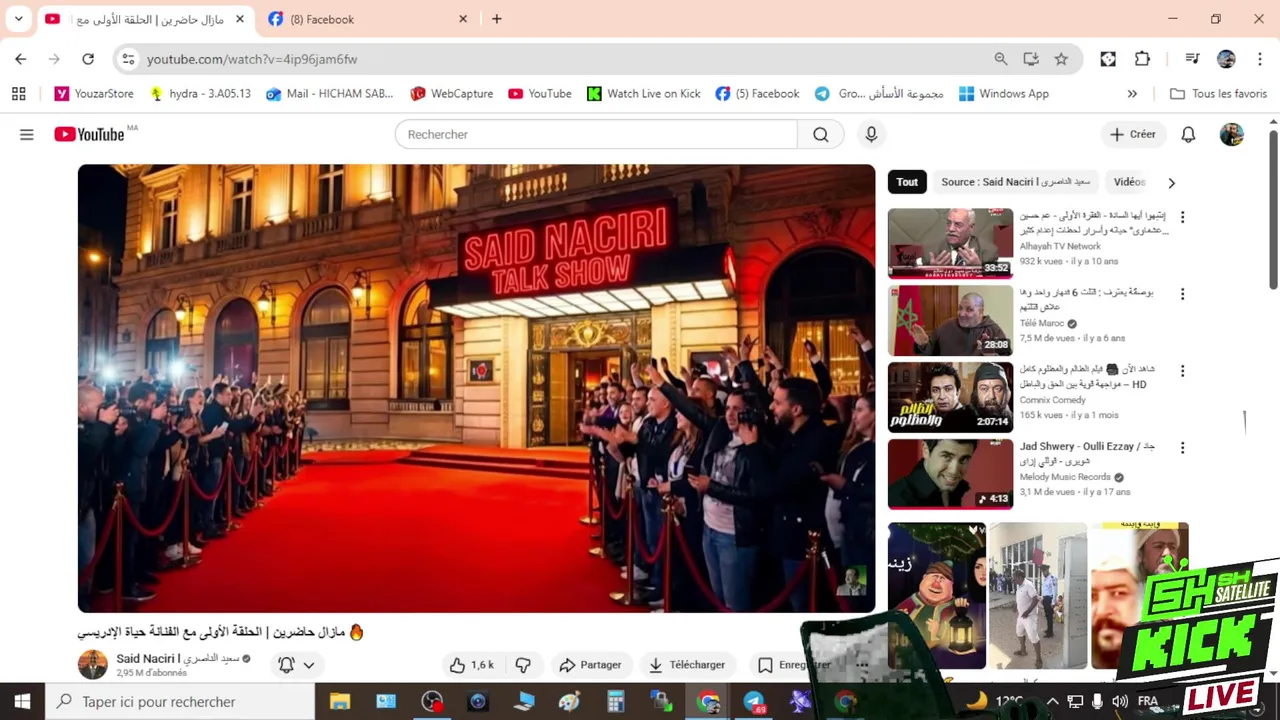Like the video showing 1,6 k

pos(472,665)
